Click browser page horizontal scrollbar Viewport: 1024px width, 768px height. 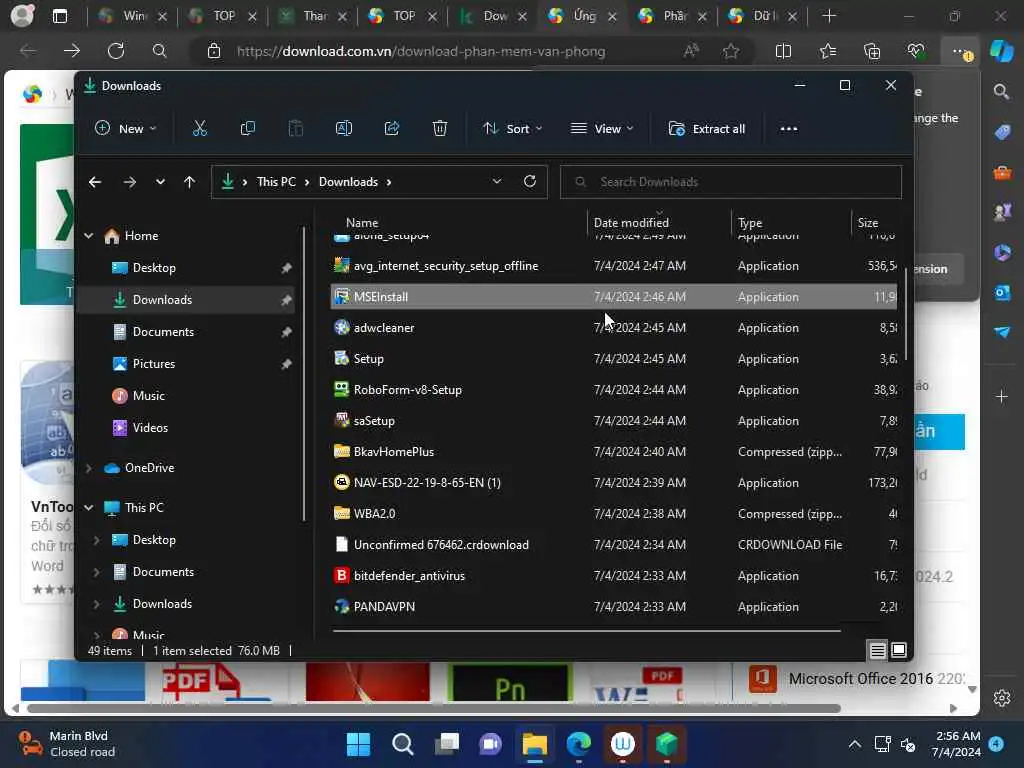pyautogui.click(x=434, y=709)
